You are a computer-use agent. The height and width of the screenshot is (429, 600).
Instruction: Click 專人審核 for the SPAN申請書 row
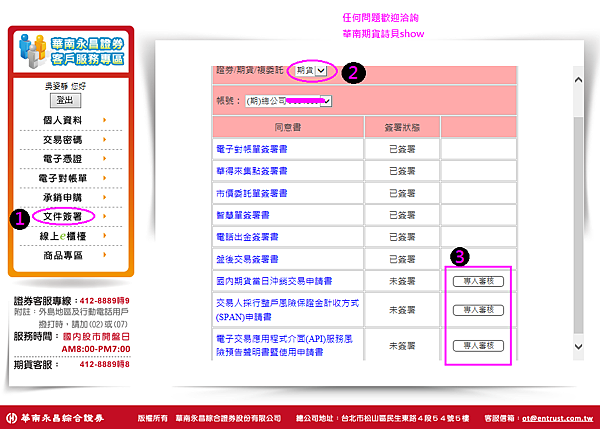pos(478,310)
